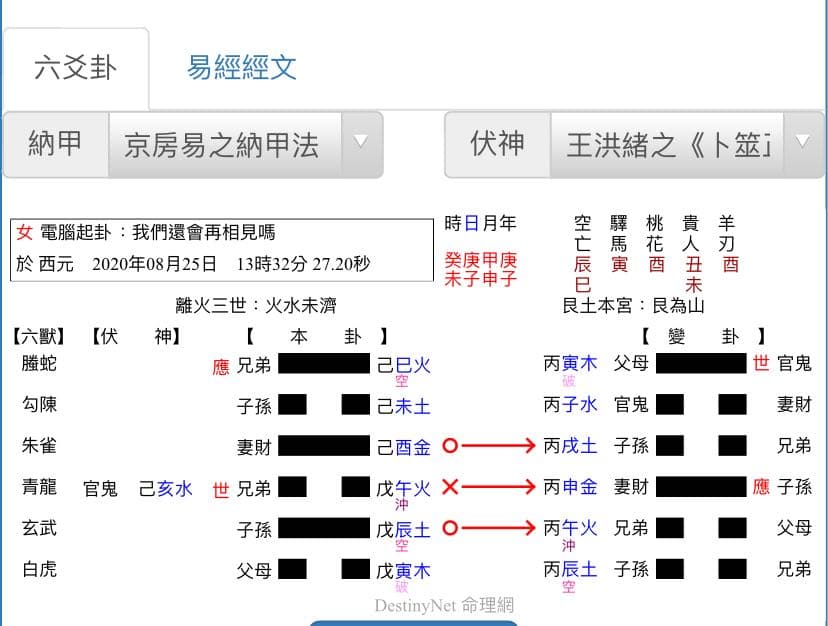This screenshot has height=626, width=828.
Task: Click the 丙戌土 changed line label
Action: [x=570, y=446]
